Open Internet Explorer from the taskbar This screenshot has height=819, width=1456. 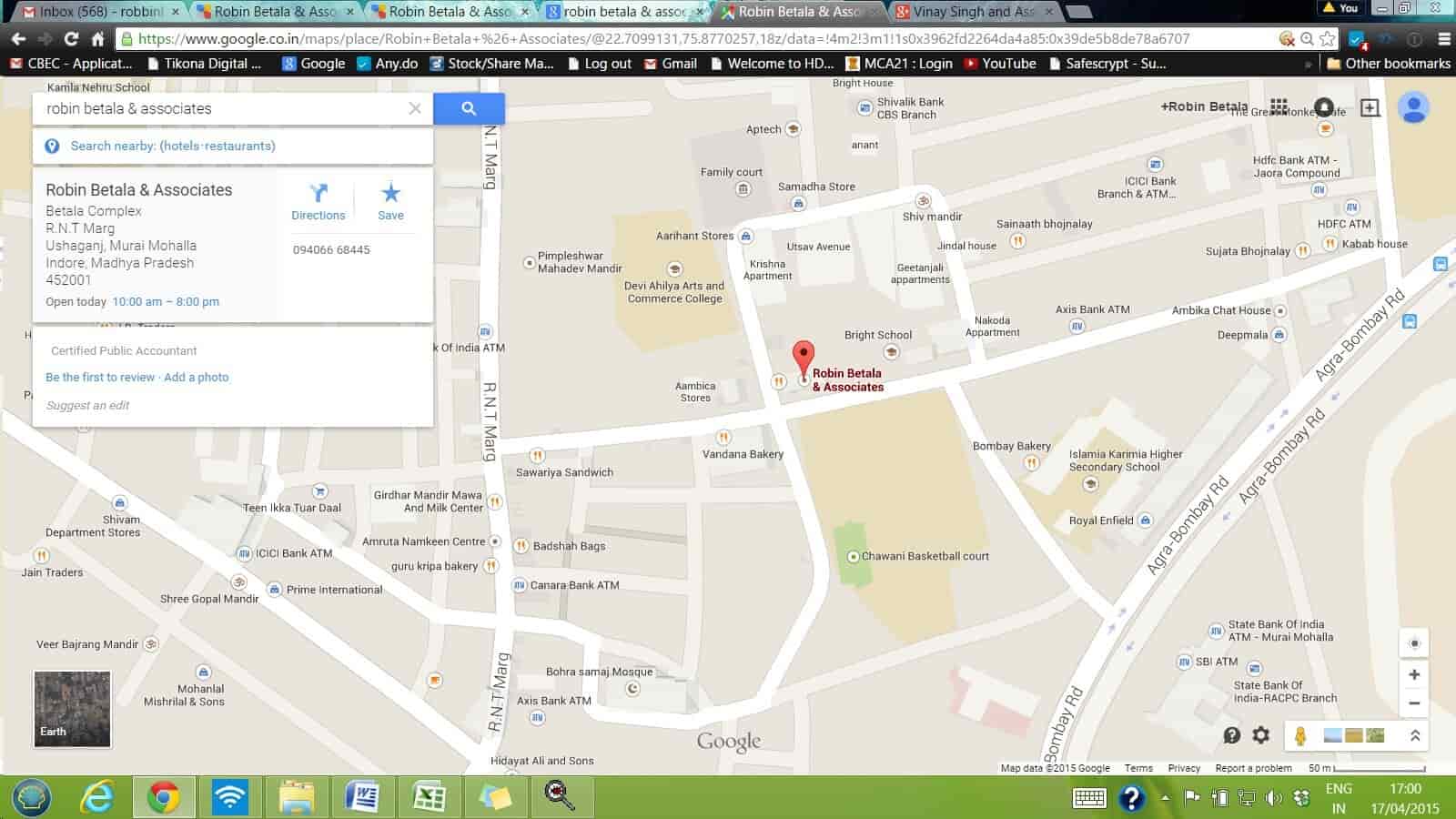pyautogui.click(x=97, y=798)
